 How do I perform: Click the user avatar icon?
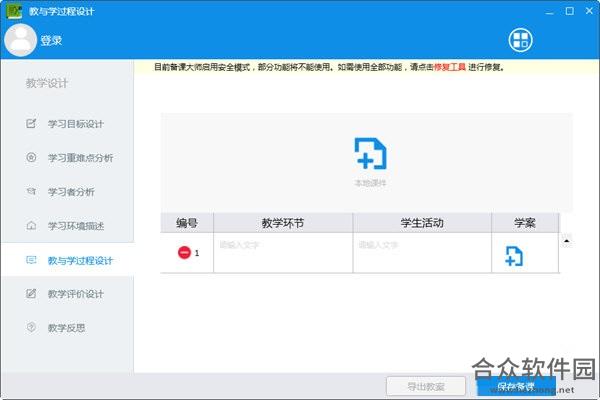(21, 40)
